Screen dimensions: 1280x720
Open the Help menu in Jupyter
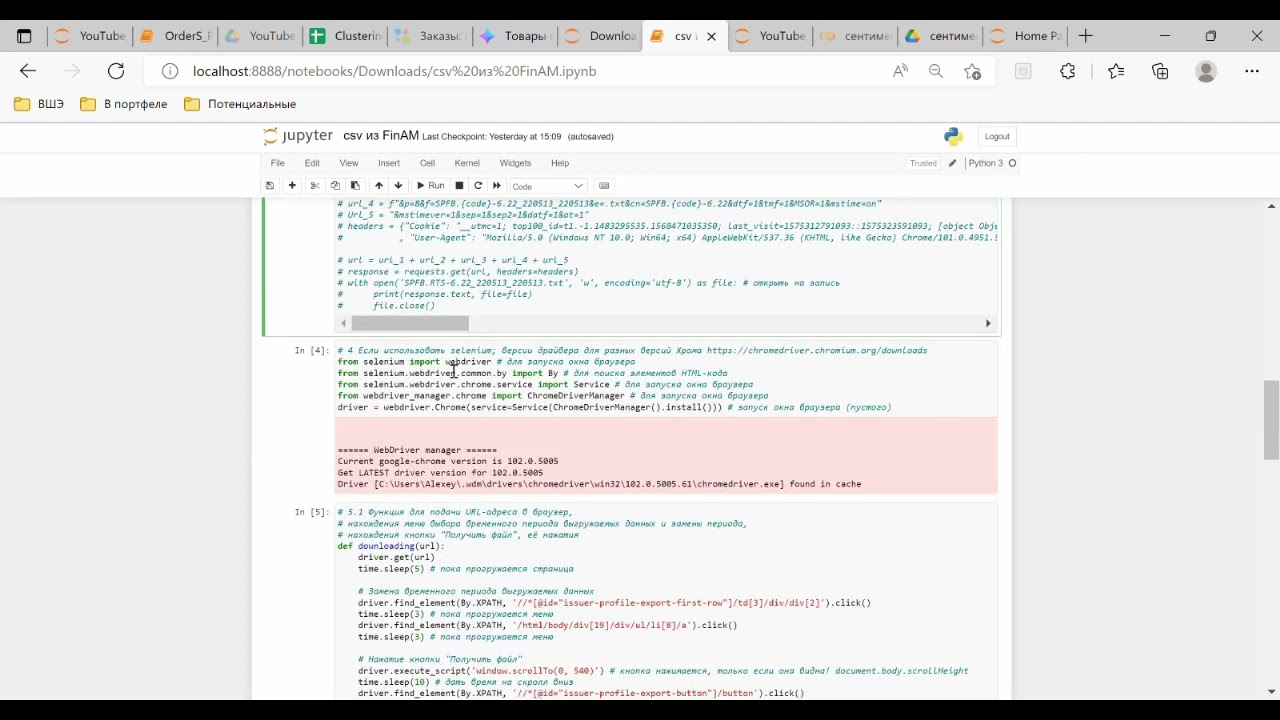point(560,163)
